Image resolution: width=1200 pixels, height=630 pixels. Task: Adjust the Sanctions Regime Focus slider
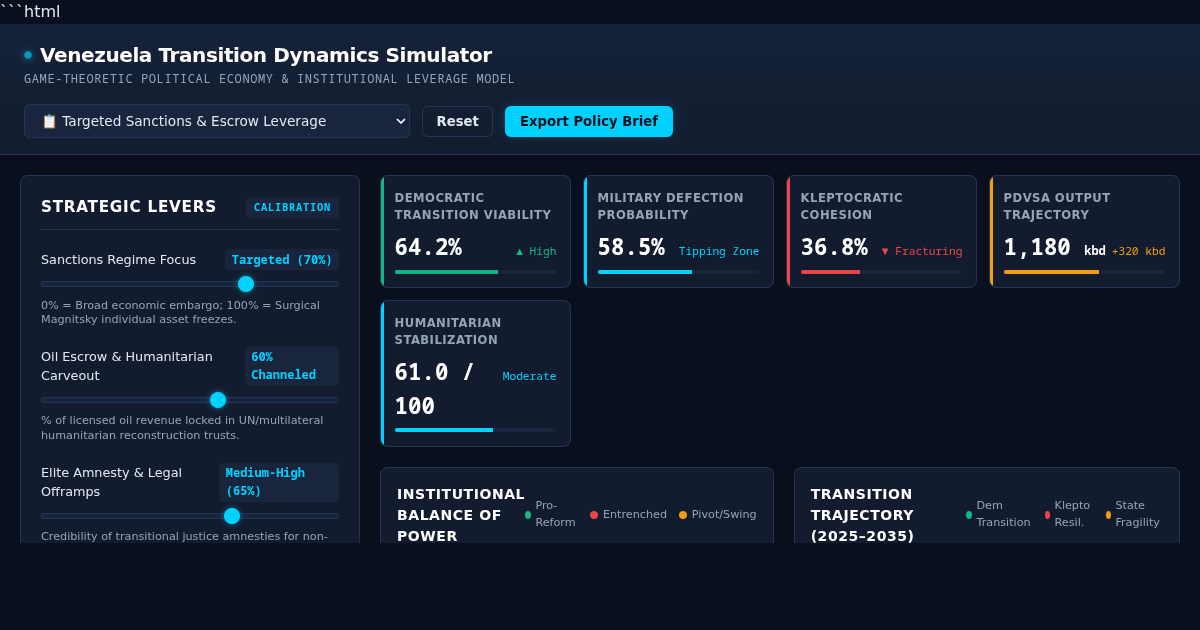click(x=190, y=284)
